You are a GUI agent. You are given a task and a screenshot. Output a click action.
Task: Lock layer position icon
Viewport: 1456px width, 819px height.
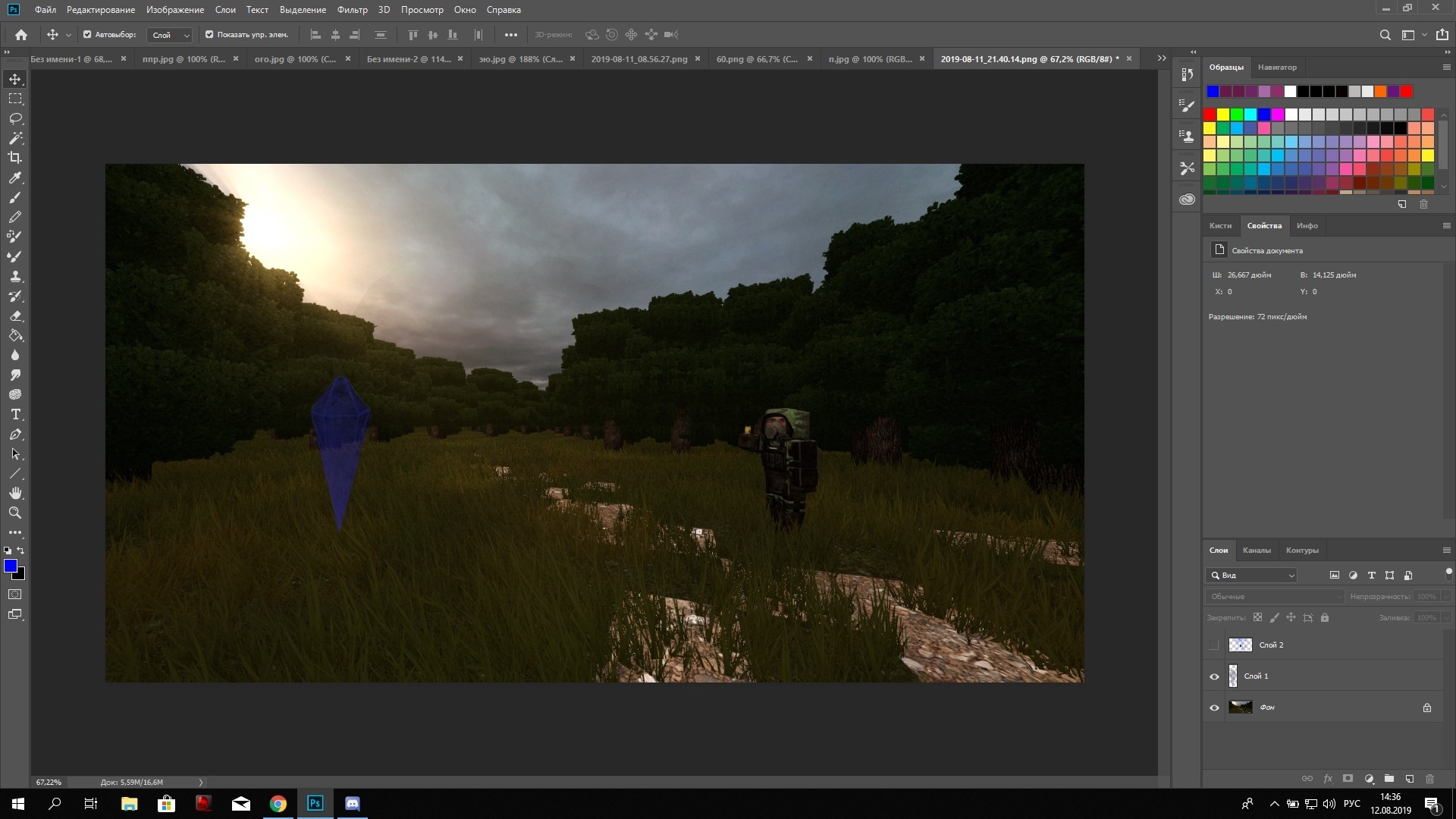(1291, 618)
